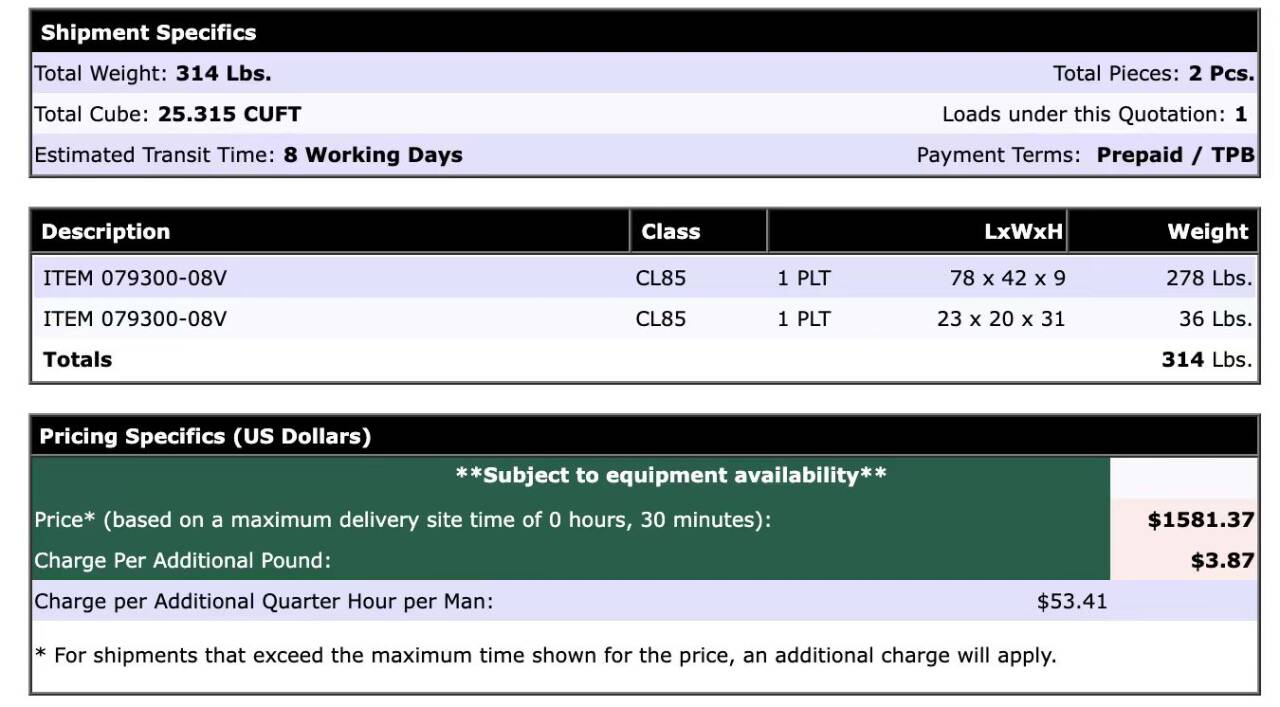1280x707 pixels.
Task: Click the Weight column header
Action: 1207,232
